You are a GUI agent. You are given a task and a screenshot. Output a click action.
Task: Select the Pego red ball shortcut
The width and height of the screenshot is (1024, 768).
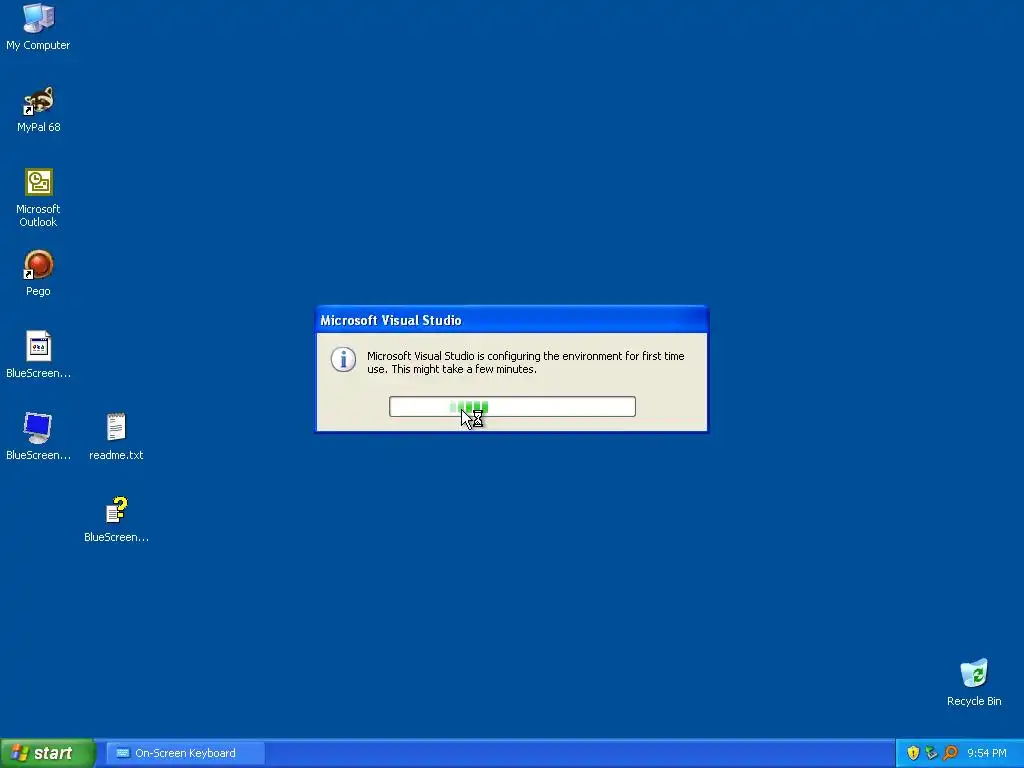pyautogui.click(x=38, y=274)
